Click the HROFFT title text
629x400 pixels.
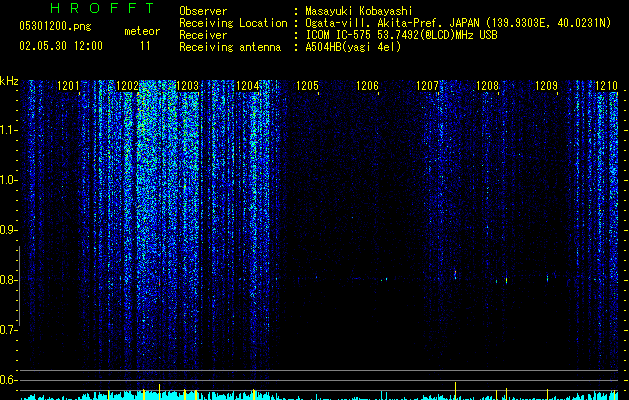click(x=103, y=8)
